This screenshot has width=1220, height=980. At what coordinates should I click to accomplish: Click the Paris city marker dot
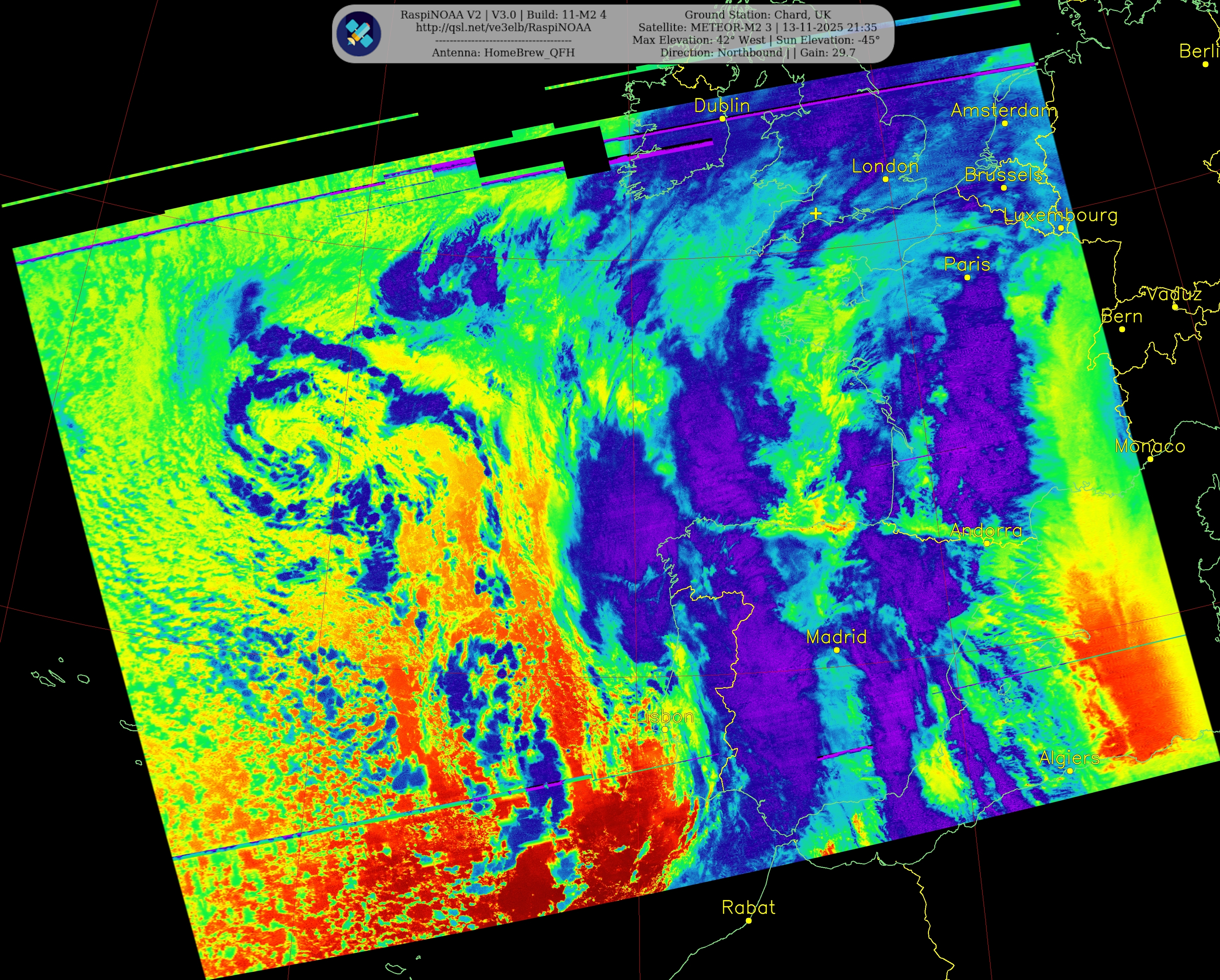(967, 277)
